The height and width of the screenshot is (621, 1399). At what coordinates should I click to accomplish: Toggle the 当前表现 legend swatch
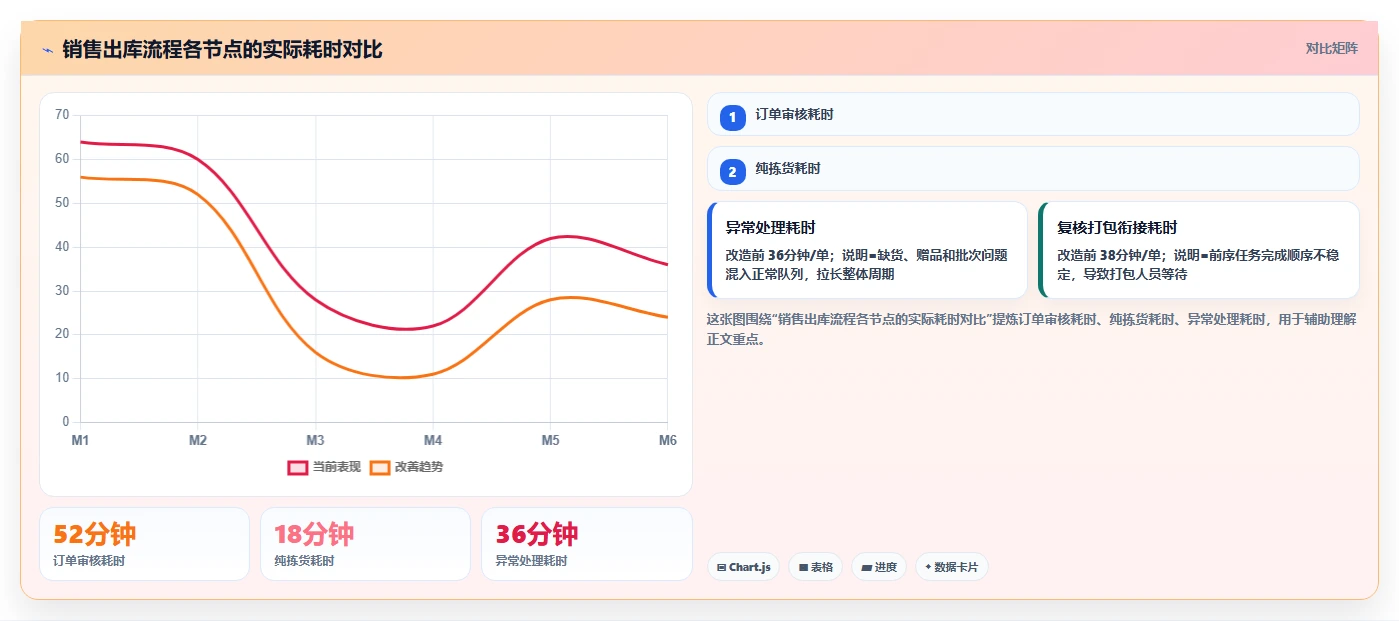[297, 467]
